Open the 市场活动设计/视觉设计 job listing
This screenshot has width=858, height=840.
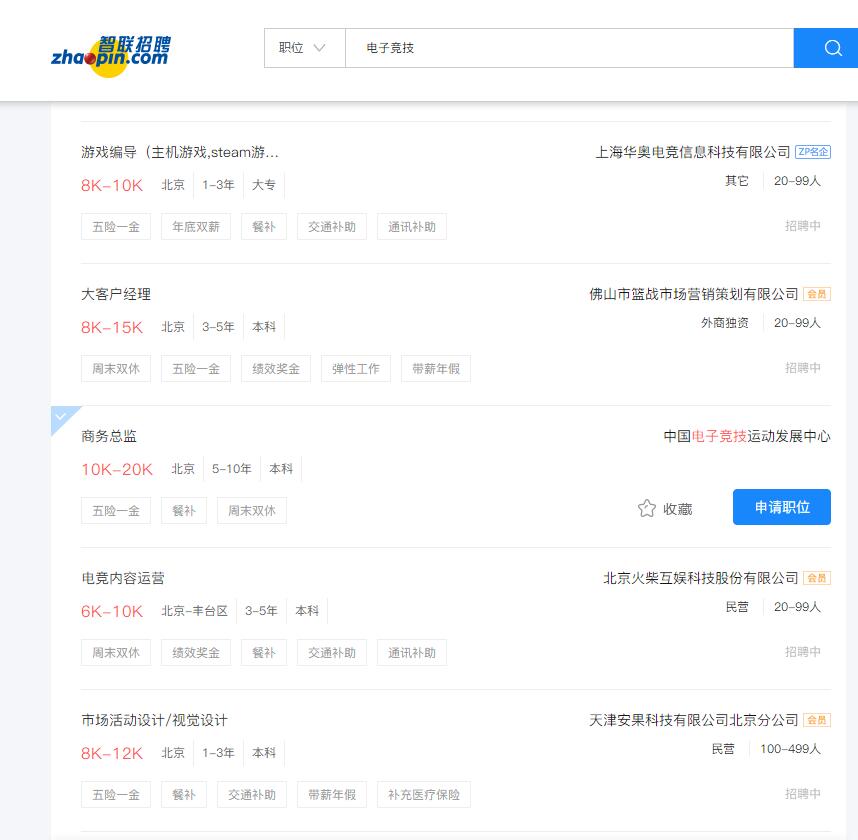(x=154, y=720)
